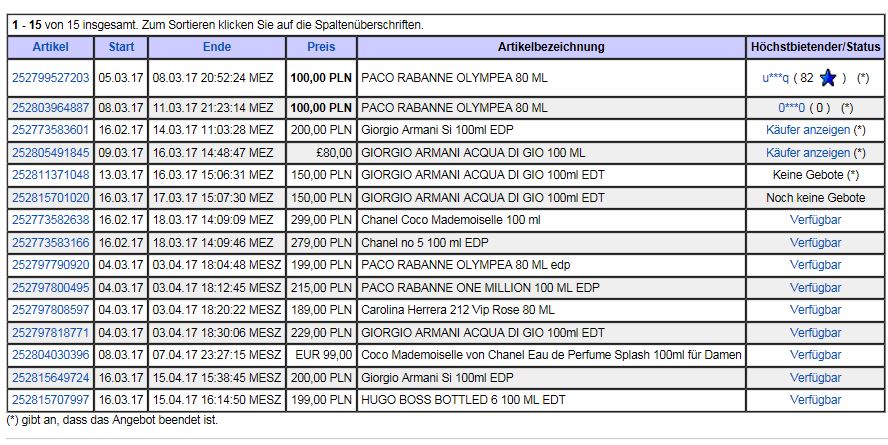Open article number 252815701020
888x445 pixels.
tap(50, 198)
